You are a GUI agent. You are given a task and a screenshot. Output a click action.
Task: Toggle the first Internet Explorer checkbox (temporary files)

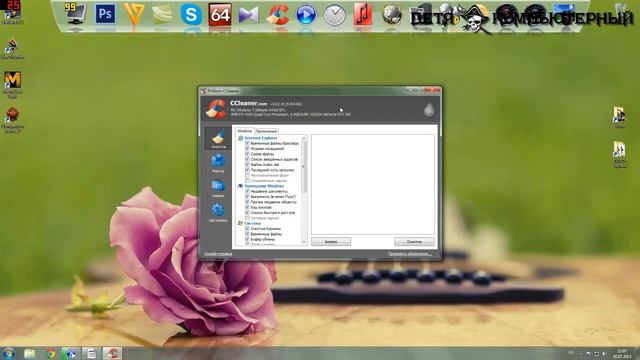click(247, 143)
